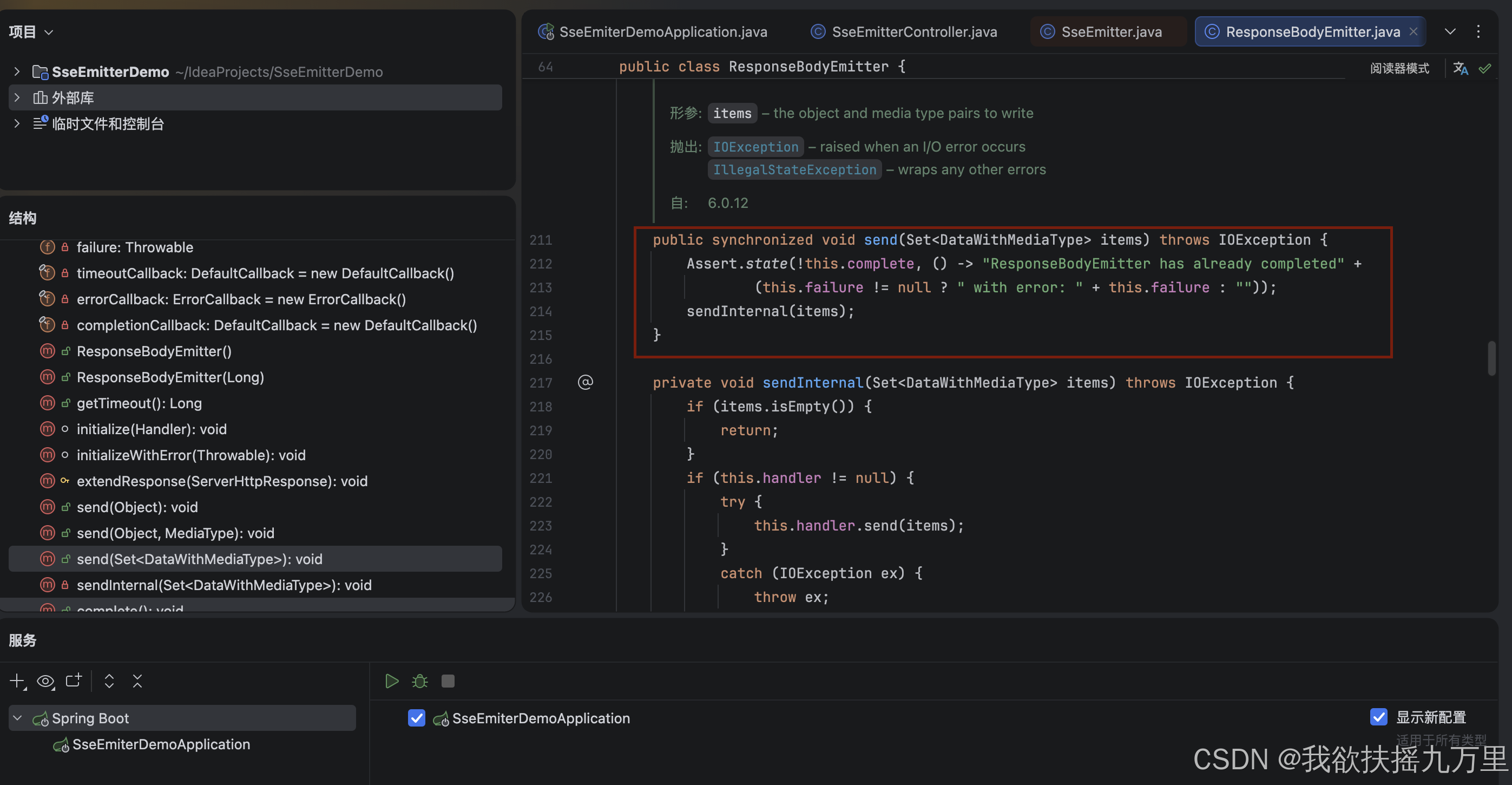Click method icon of getTimeout()
The height and width of the screenshot is (785, 1512).
click(47, 403)
